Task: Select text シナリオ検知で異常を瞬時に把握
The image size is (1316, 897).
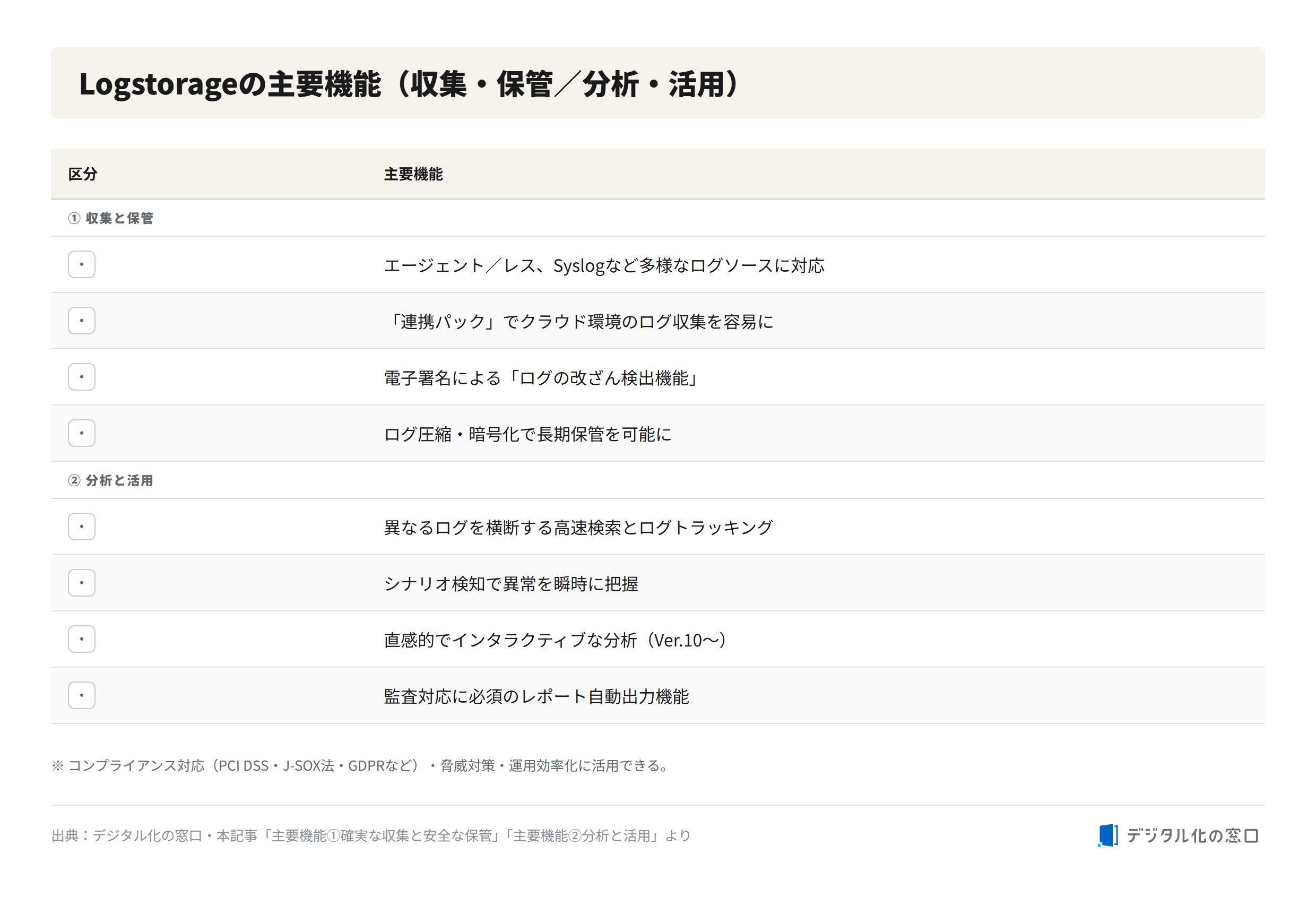Action: pos(512,584)
